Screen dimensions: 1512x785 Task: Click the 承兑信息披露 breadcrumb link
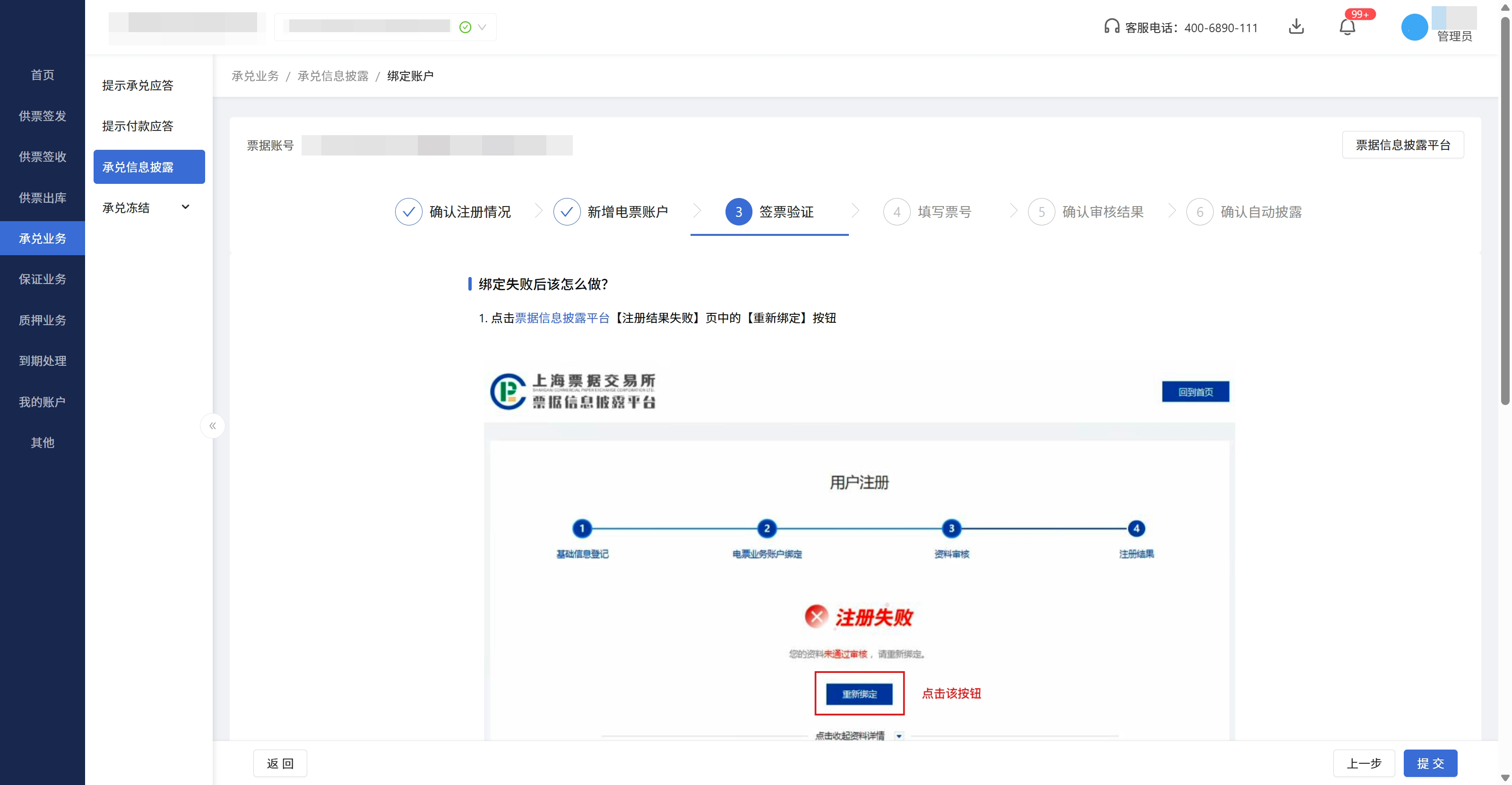click(x=333, y=76)
